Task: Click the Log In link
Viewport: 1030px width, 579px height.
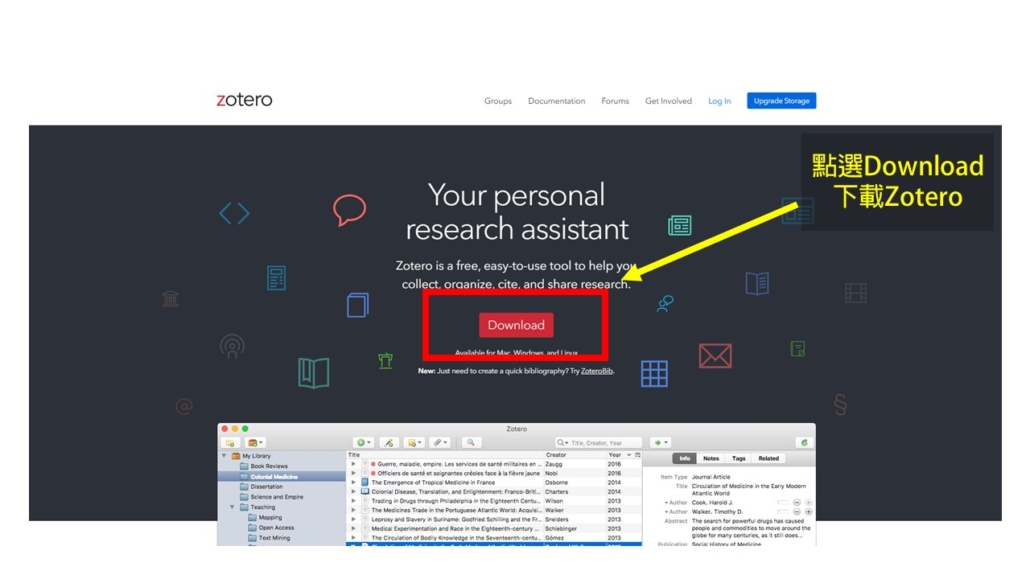Action: click(719, 101)
